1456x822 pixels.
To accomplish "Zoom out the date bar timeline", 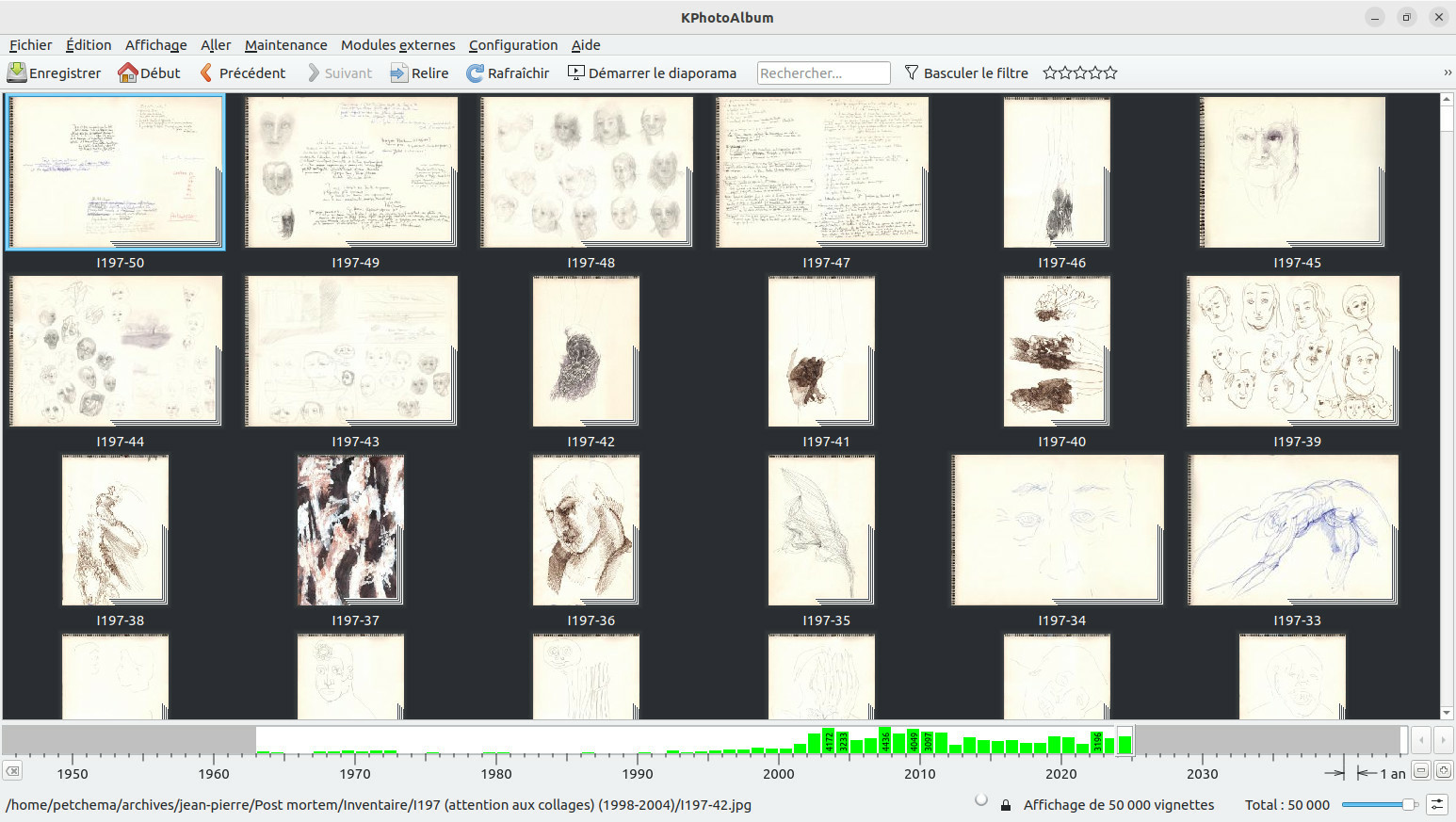I will 1421,770.
